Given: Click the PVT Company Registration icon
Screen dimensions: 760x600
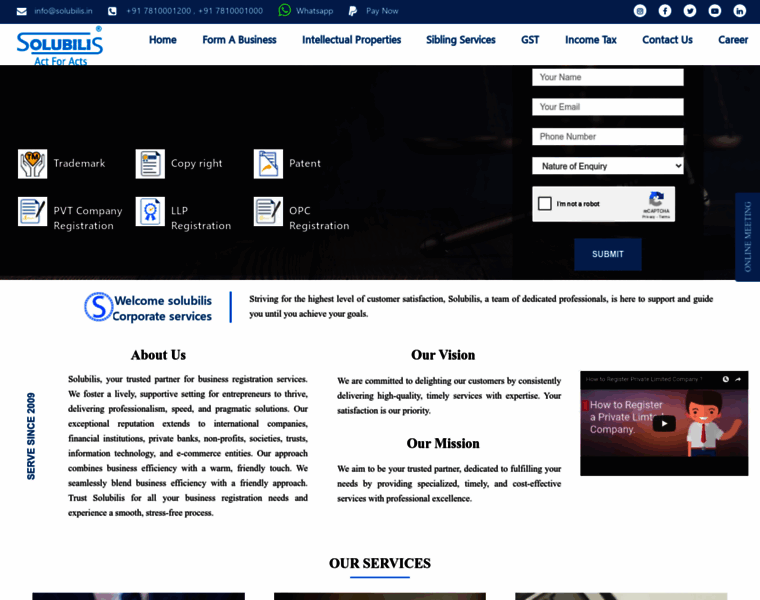Looking at the screenshot, I should click(x=32, y=211).
